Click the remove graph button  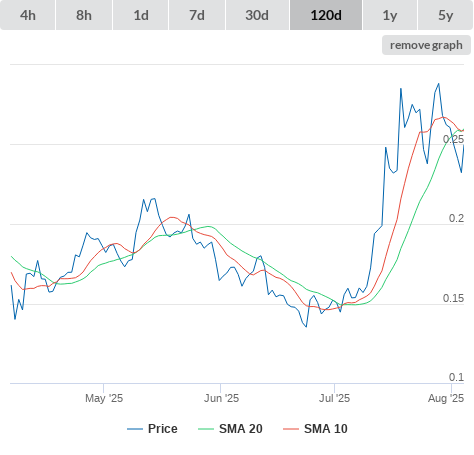pos(426,45)
